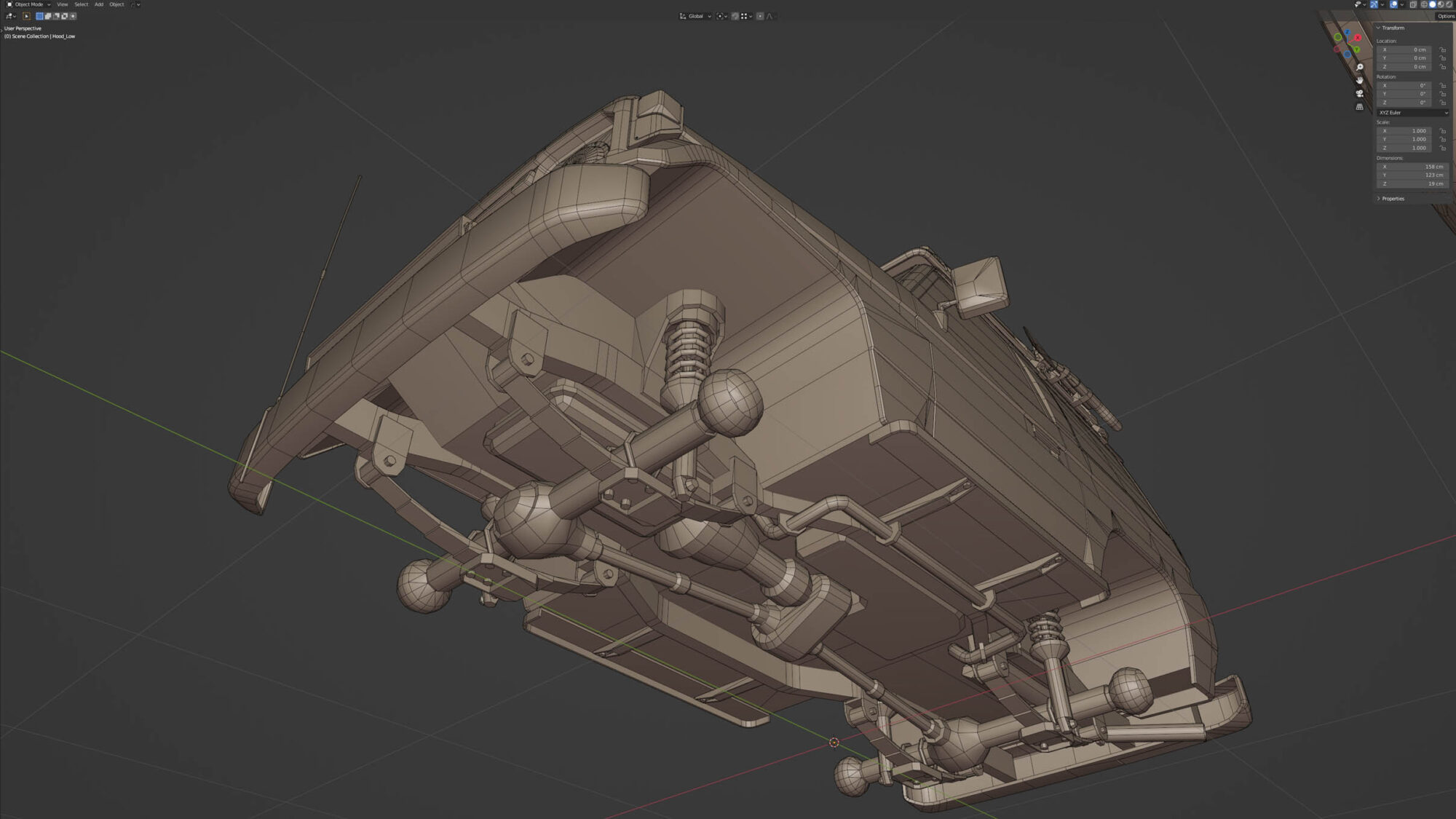Open Global transform orientation dropdown
This screenshot has height=819, width=1456.
695,16
